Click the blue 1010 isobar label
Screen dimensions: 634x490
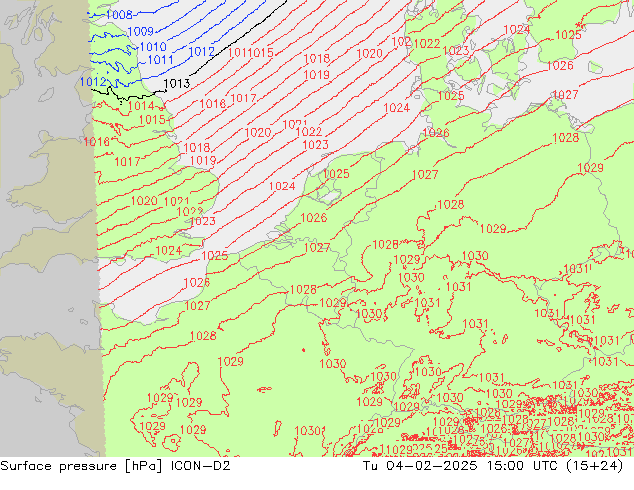[153, 47]
